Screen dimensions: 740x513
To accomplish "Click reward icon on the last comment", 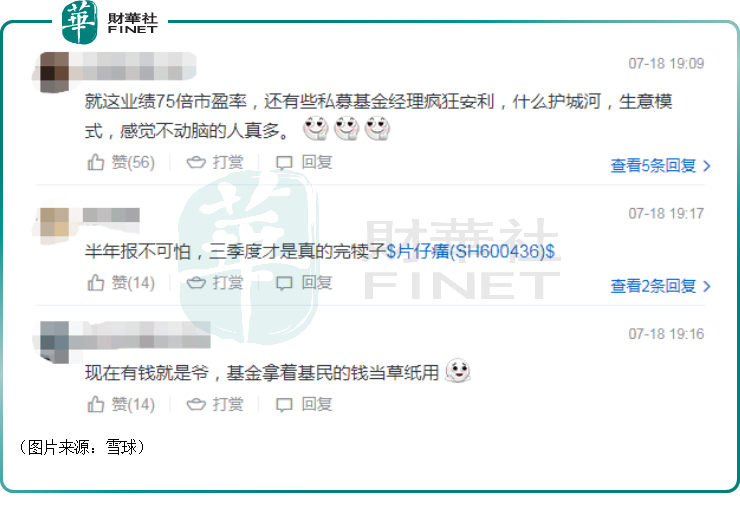I will click(196, 404).
